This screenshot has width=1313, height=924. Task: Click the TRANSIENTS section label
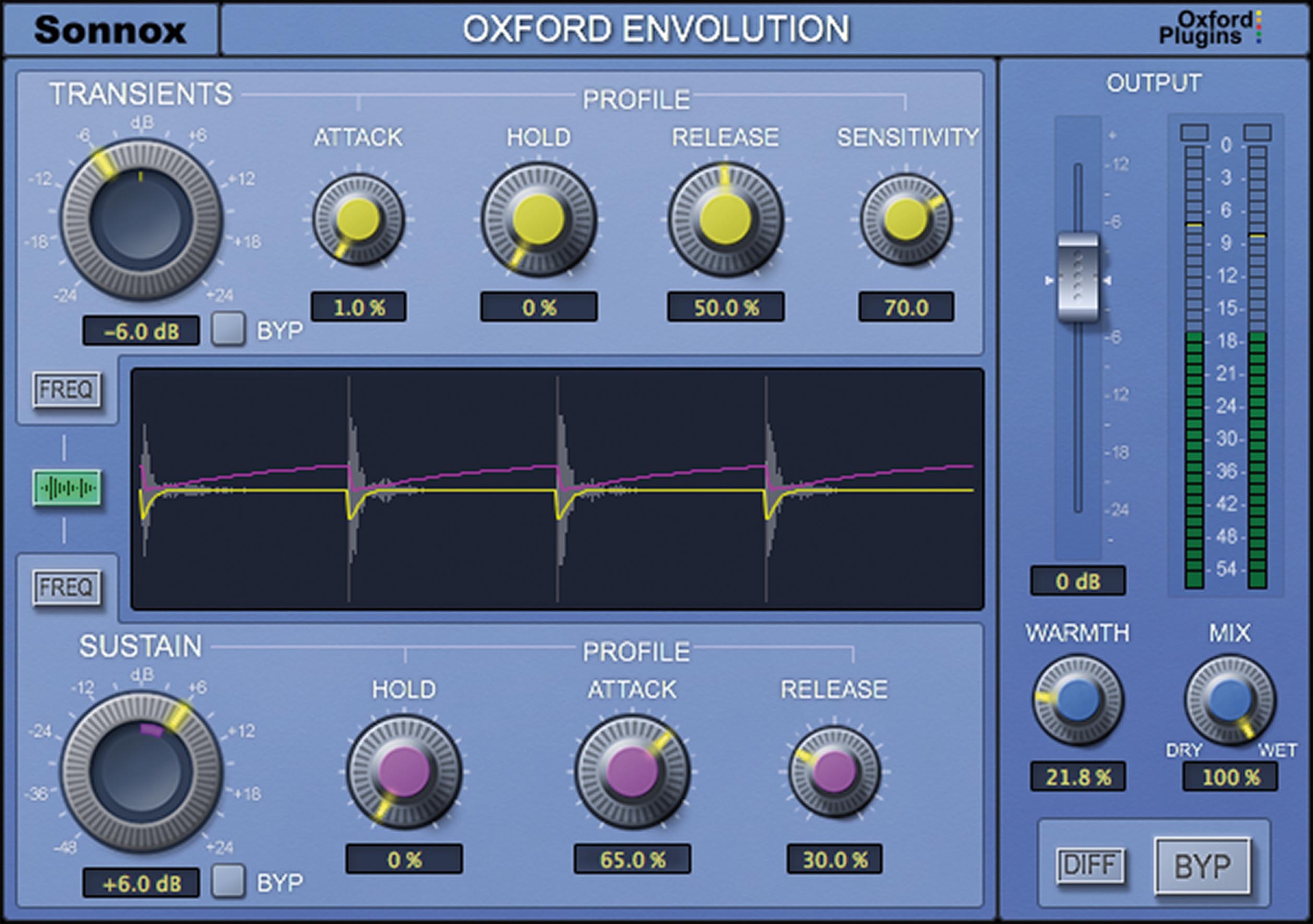[141, 93]
